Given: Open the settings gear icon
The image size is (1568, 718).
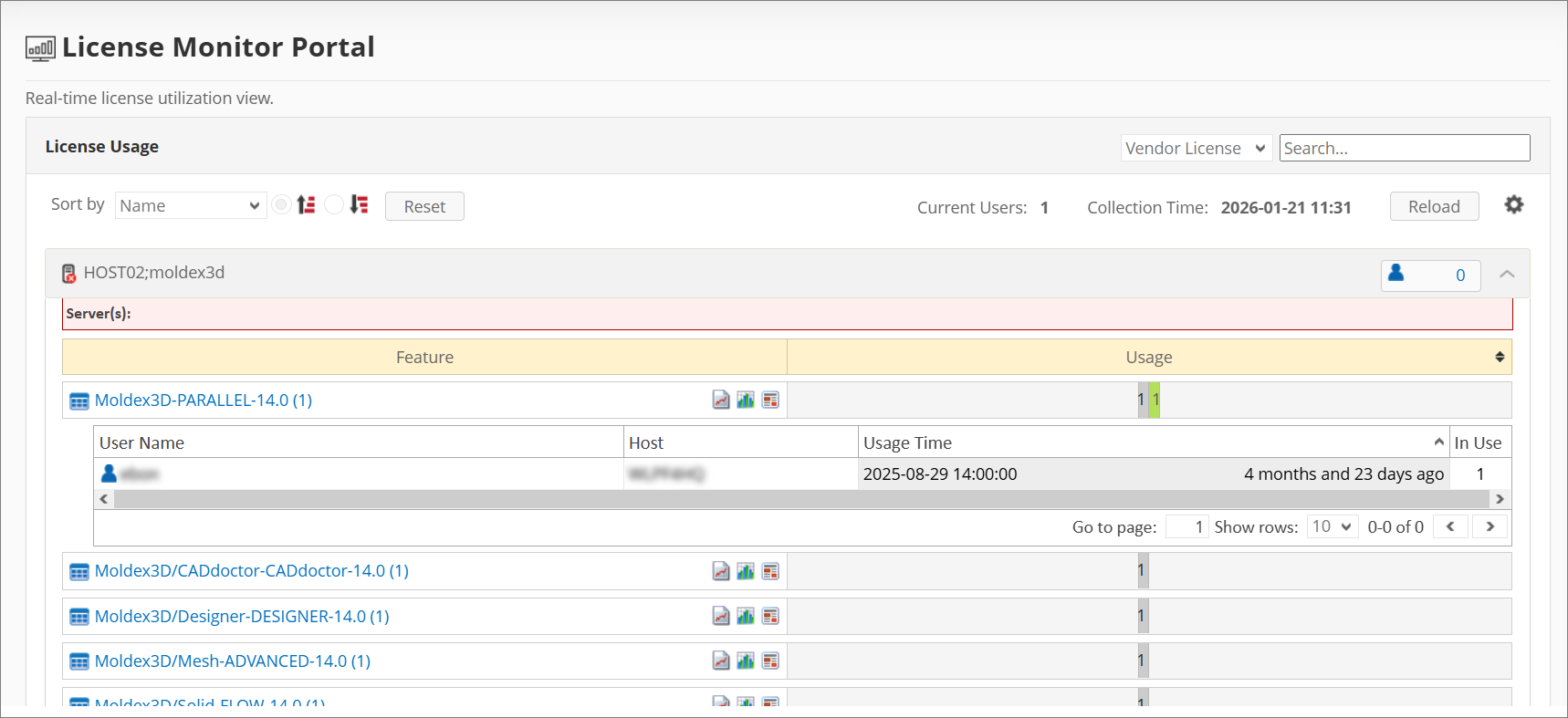Looking at the screenshot, I should [1514, 204].
